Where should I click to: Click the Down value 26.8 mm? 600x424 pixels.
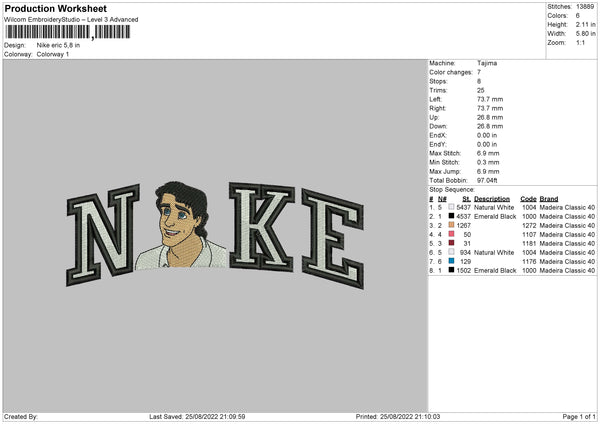coord(490,126)
